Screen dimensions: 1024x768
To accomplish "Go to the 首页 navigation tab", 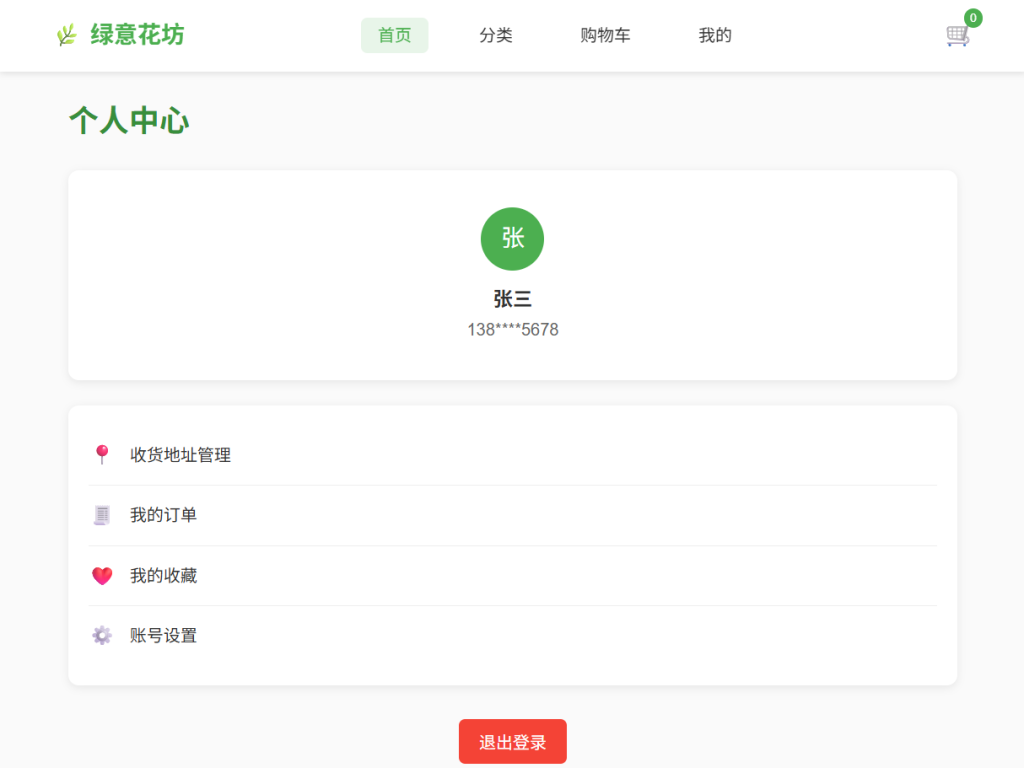I will click(x=394, y=35).
